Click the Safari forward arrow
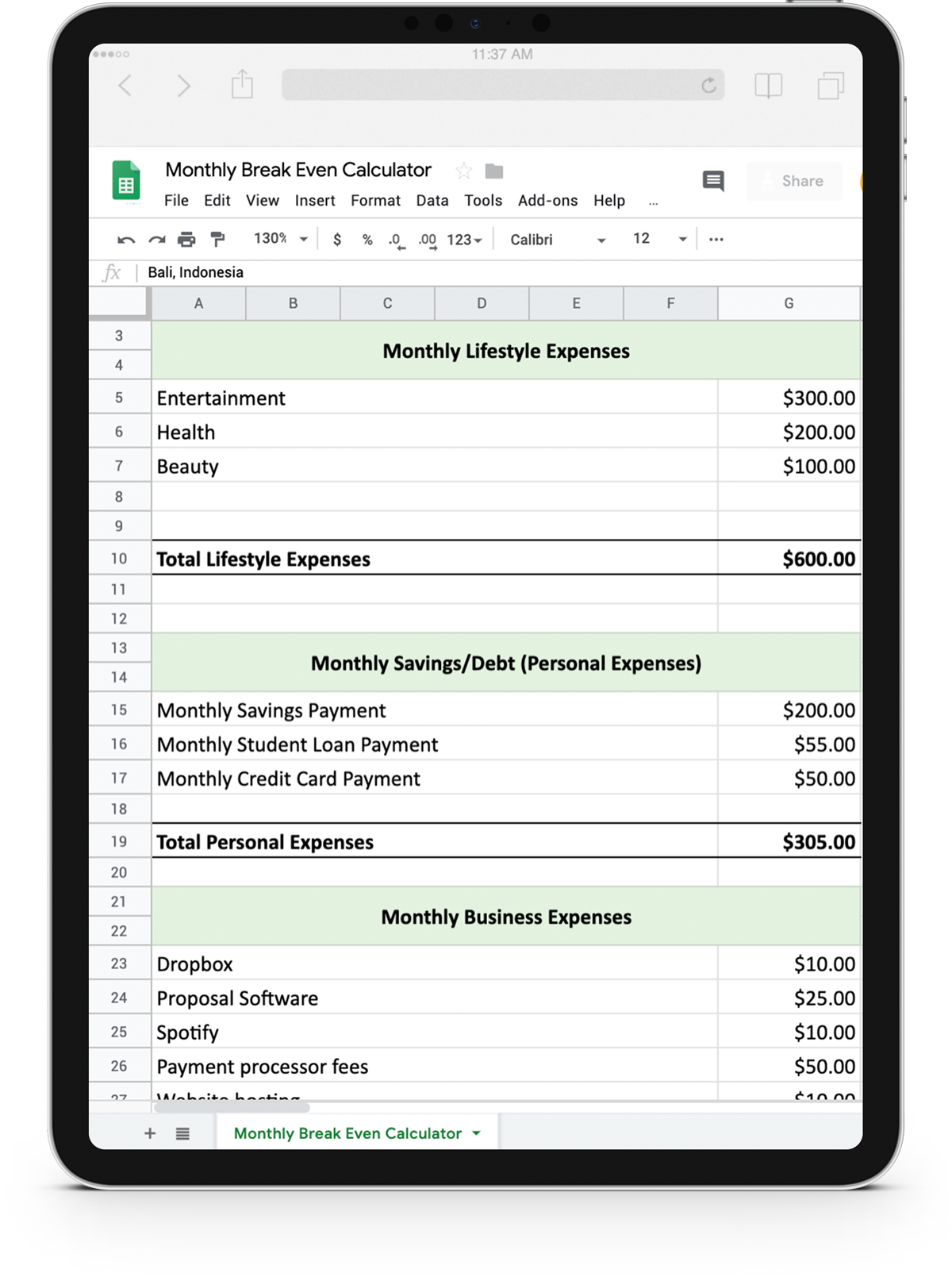Image resolution: width=952 pixels, height=1277 pixels. point(183,86)
